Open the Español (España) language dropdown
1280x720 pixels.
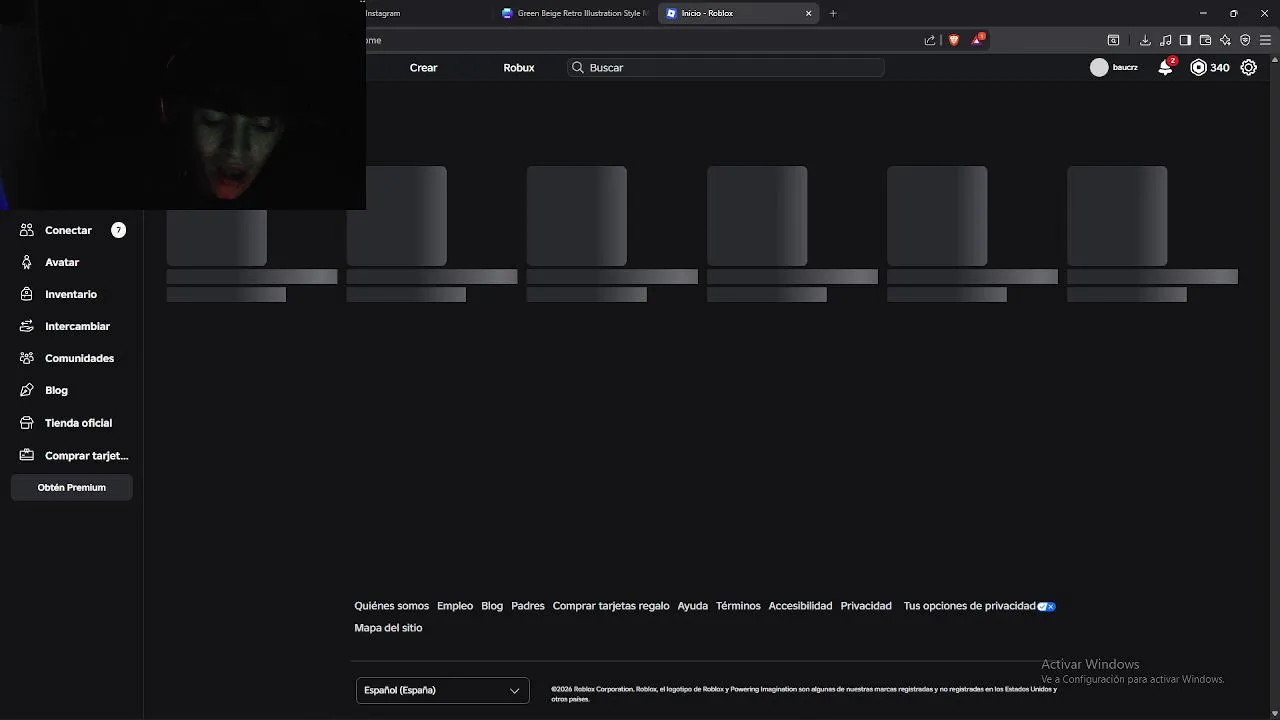(443, 690)
